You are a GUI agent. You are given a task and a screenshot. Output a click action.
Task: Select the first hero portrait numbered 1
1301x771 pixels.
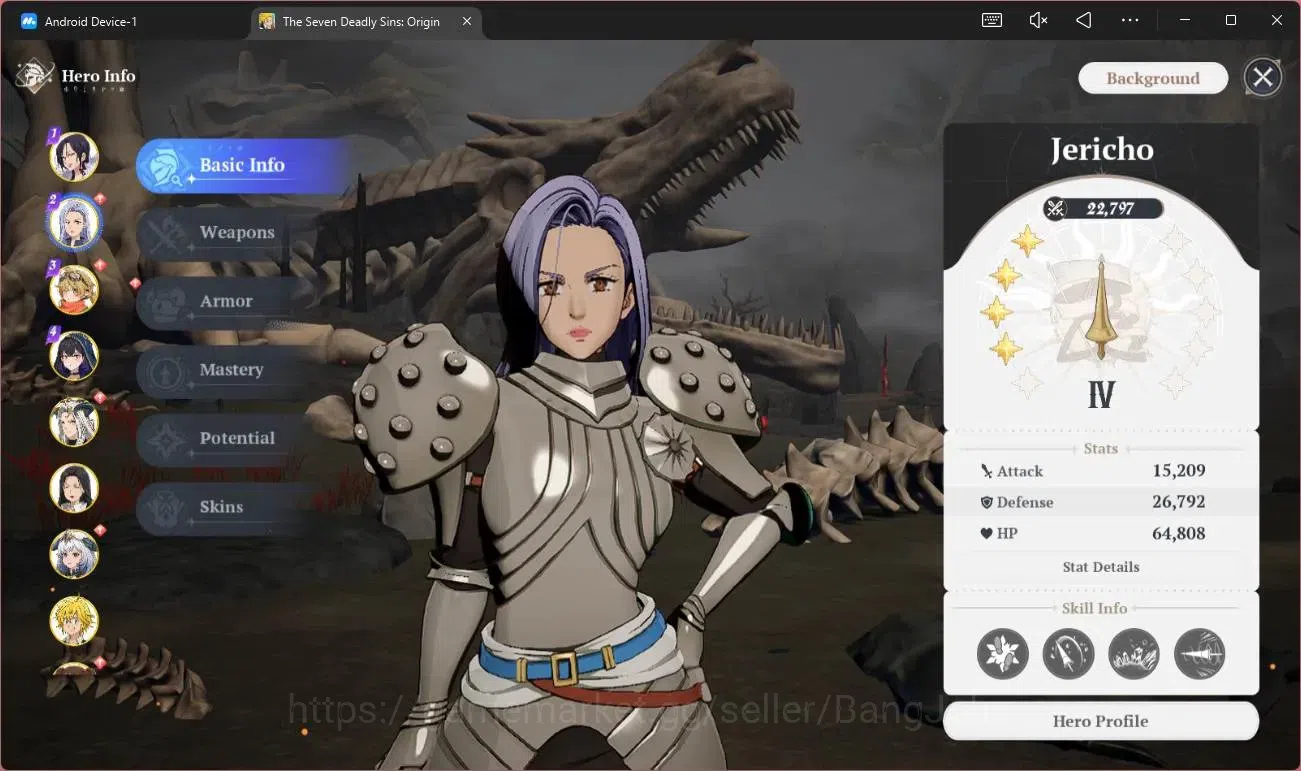point(74,157)
